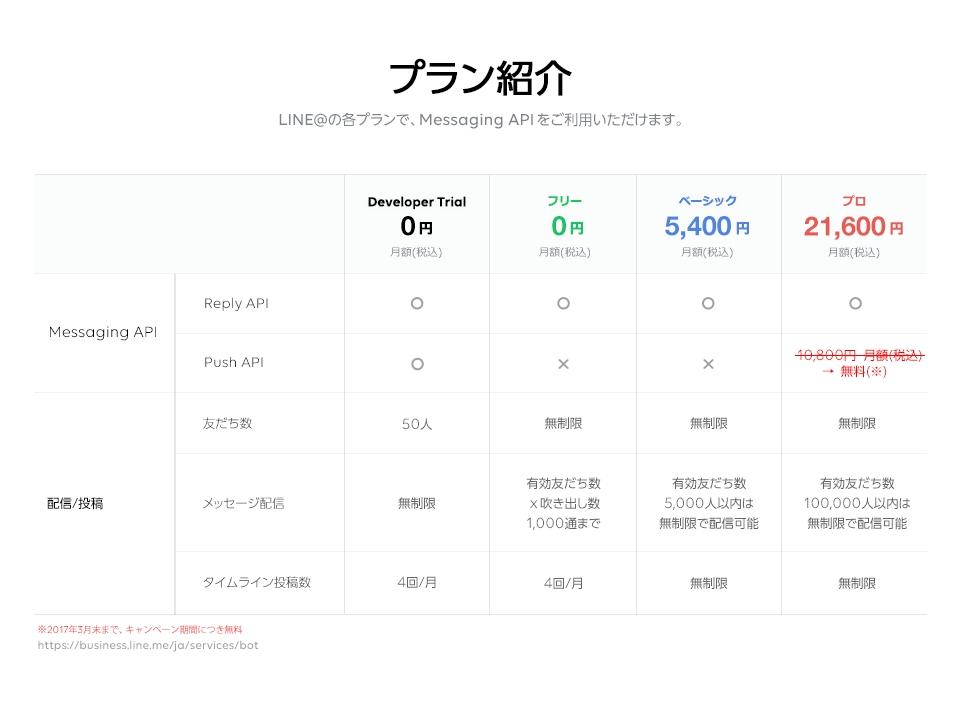This screenshot has height=710, width=960.
Task: Click the Reply API circle under ベーシック plan
Action: 708,303
